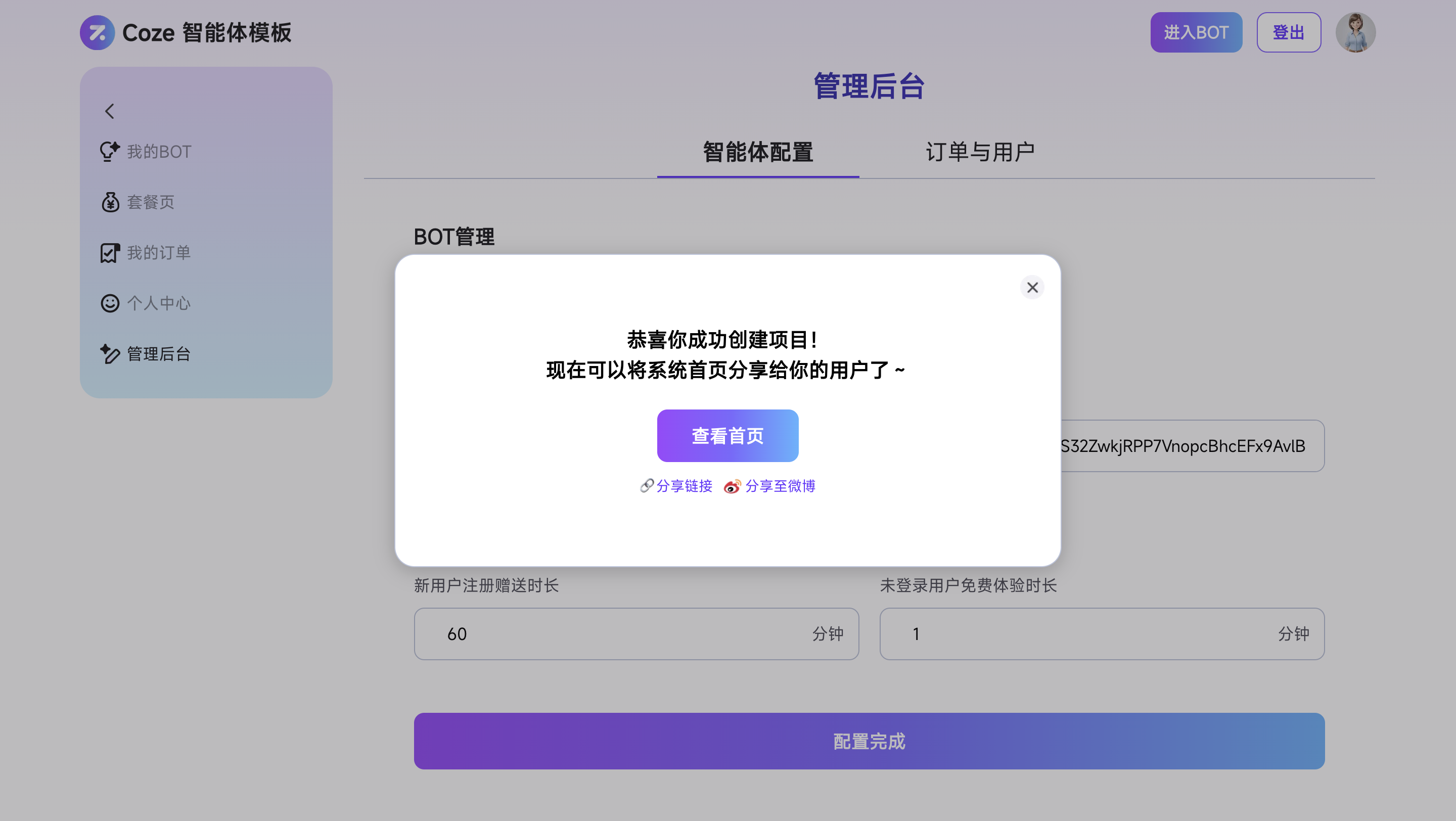Screen dimensions: 1456x821
Task: Click the 配置完成 submit button
Action: coord(869,740)
